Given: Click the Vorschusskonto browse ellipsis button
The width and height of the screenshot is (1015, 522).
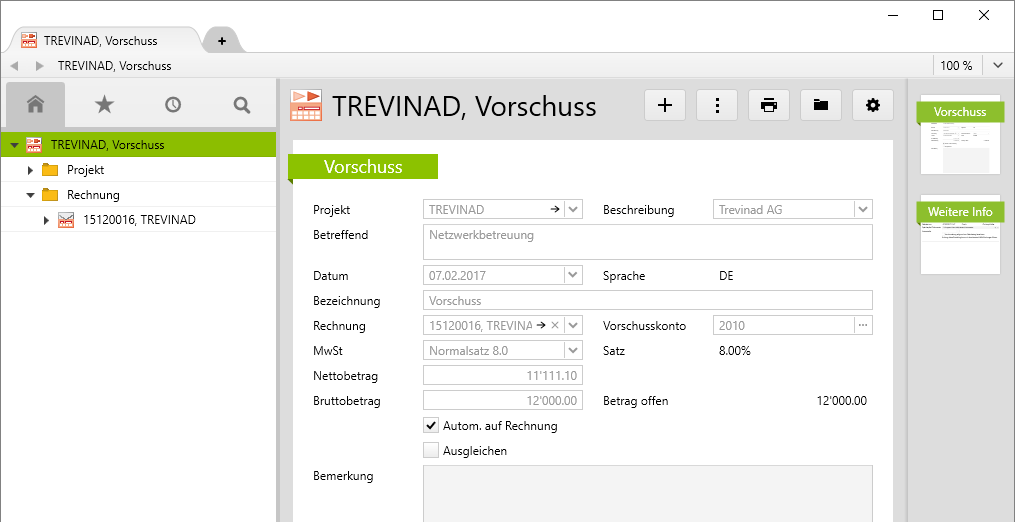Looking at the screenshot, I should point(863,325).
